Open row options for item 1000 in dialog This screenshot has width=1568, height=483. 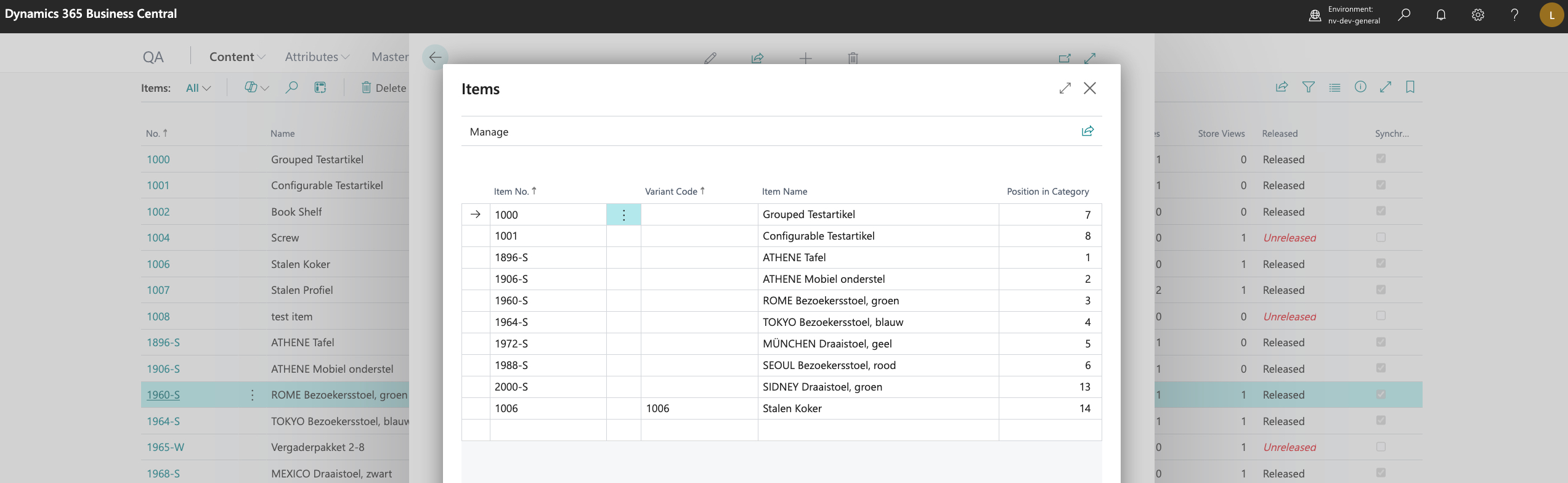624,215
